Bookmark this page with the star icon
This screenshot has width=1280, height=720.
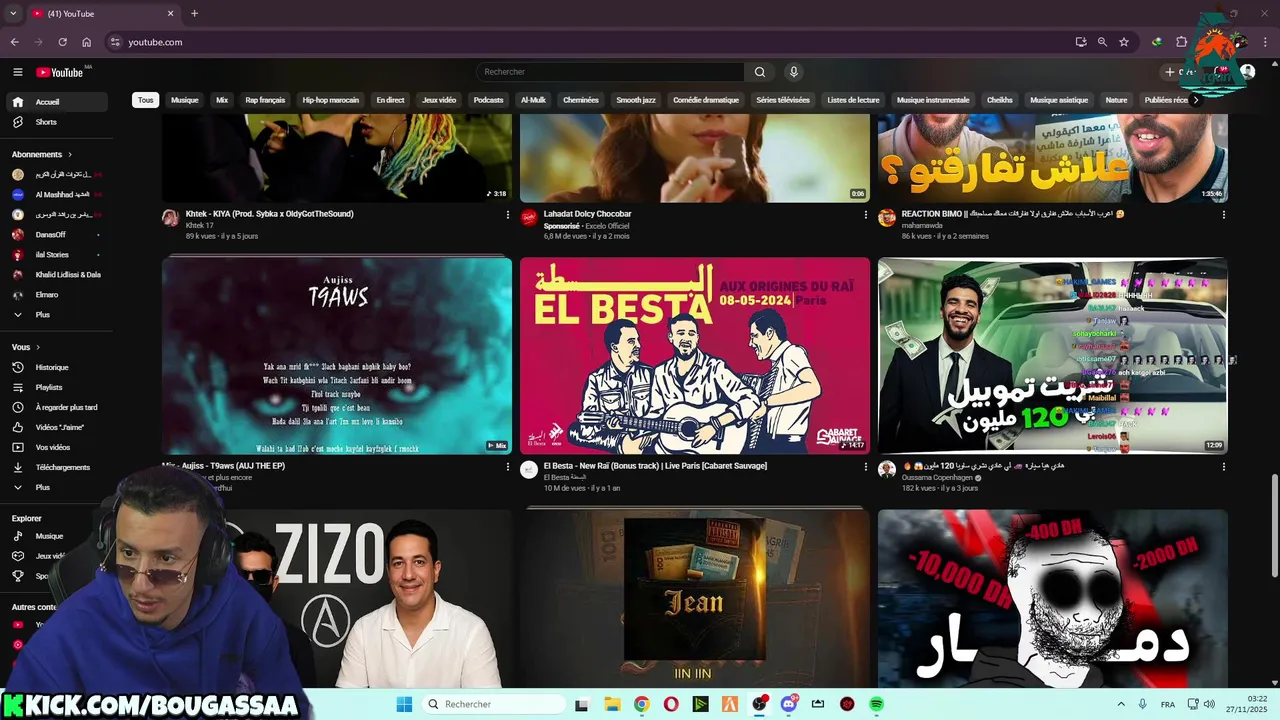pos(1124,42)
